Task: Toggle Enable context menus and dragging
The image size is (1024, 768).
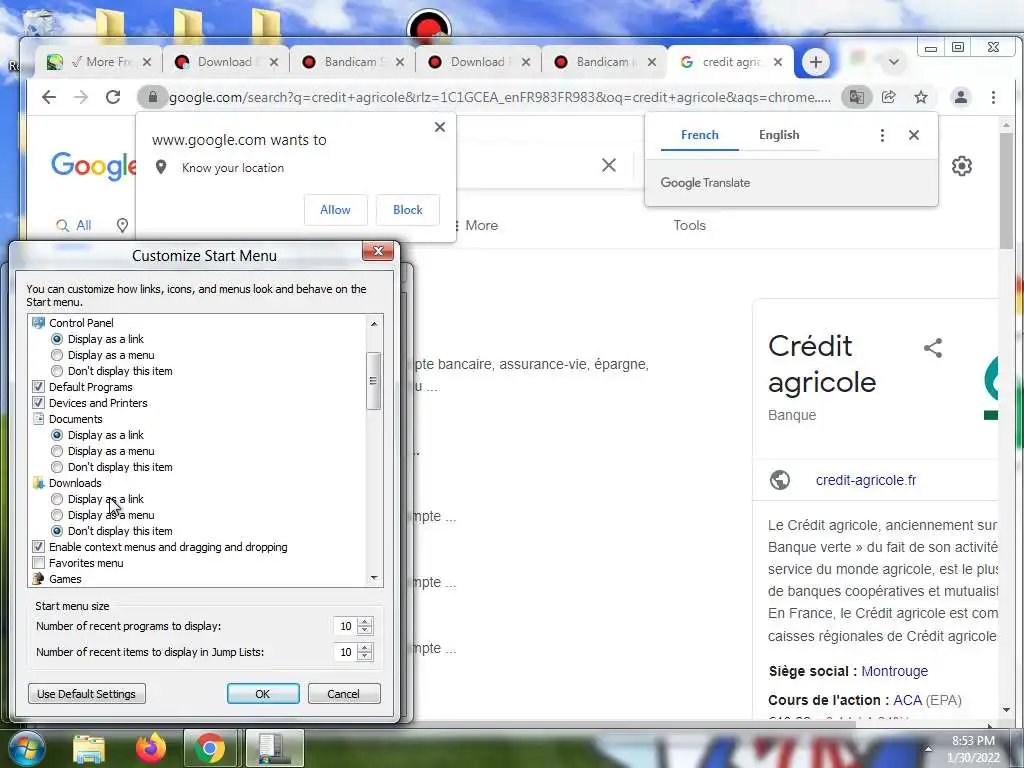Action: pos(39,547)
